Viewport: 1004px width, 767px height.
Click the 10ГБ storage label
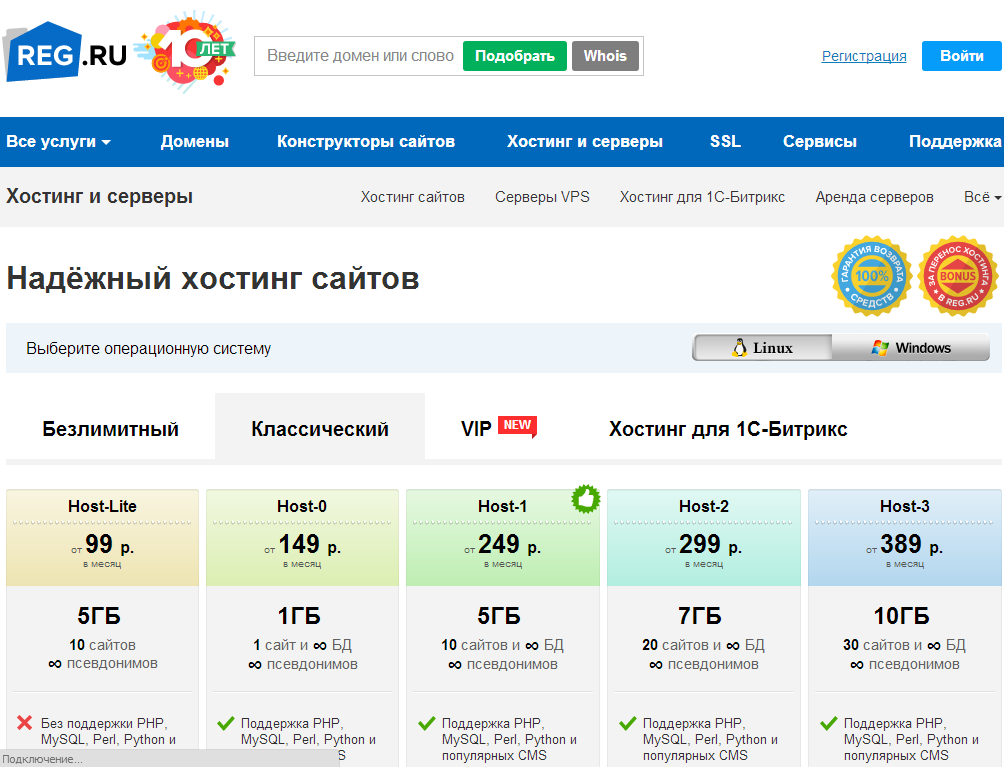902,616
